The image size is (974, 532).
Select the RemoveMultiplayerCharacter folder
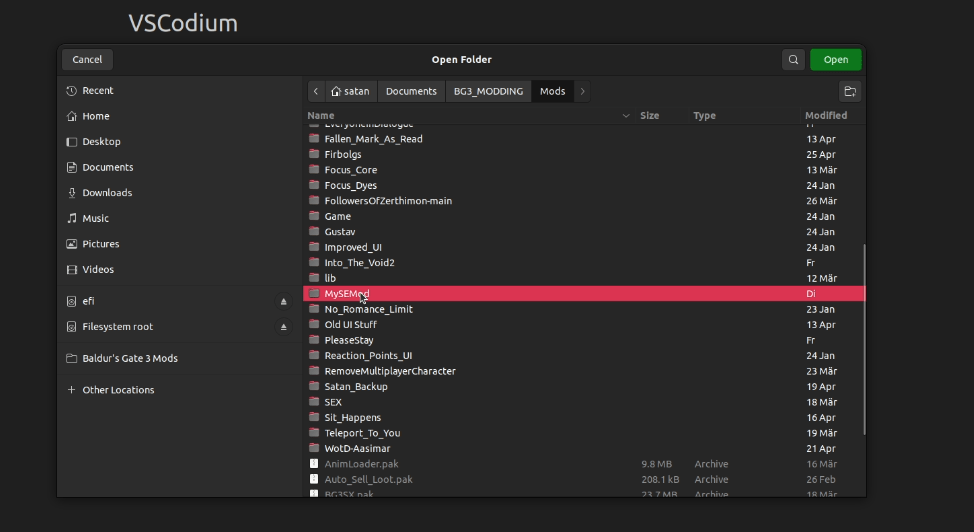(584, 371)
